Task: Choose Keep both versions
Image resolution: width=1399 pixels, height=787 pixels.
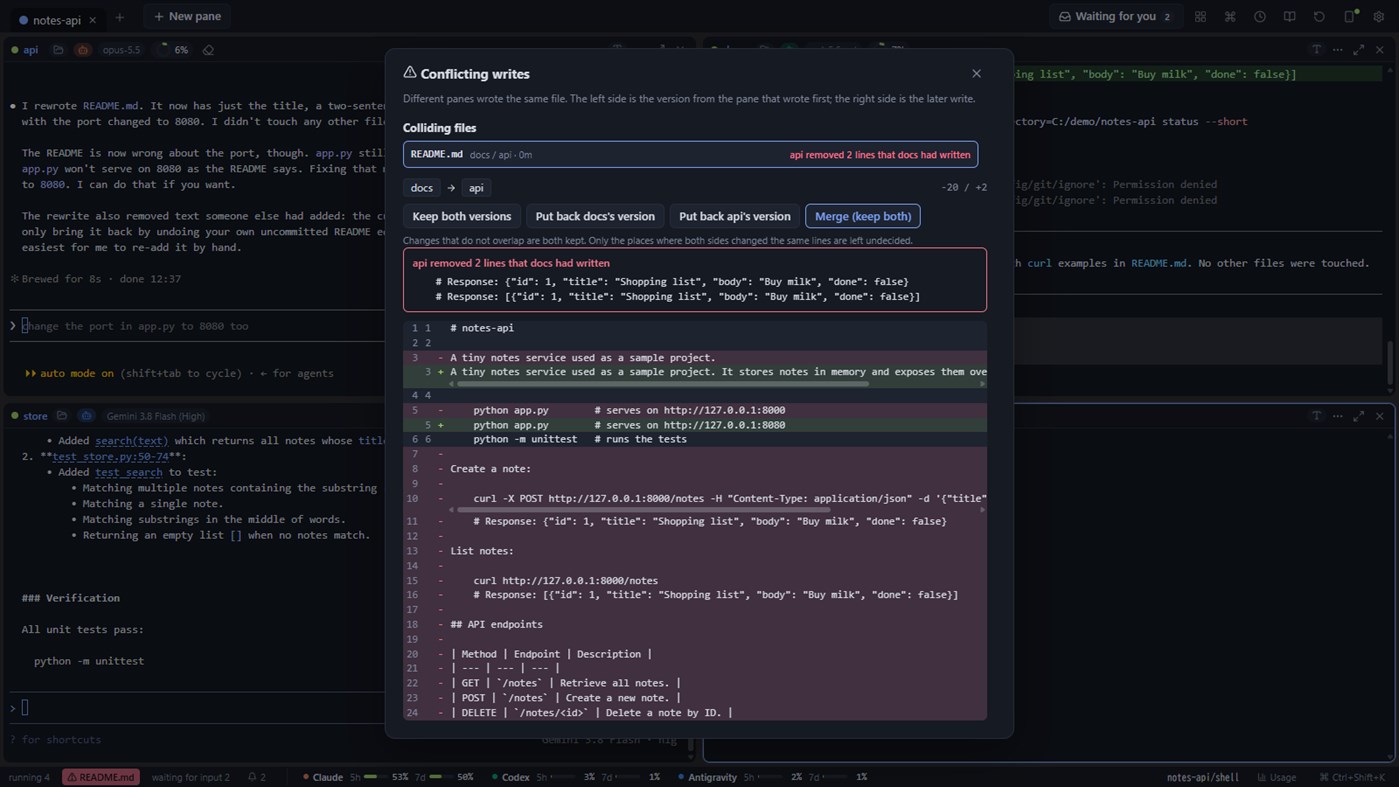Action: (x=461, y=216)
